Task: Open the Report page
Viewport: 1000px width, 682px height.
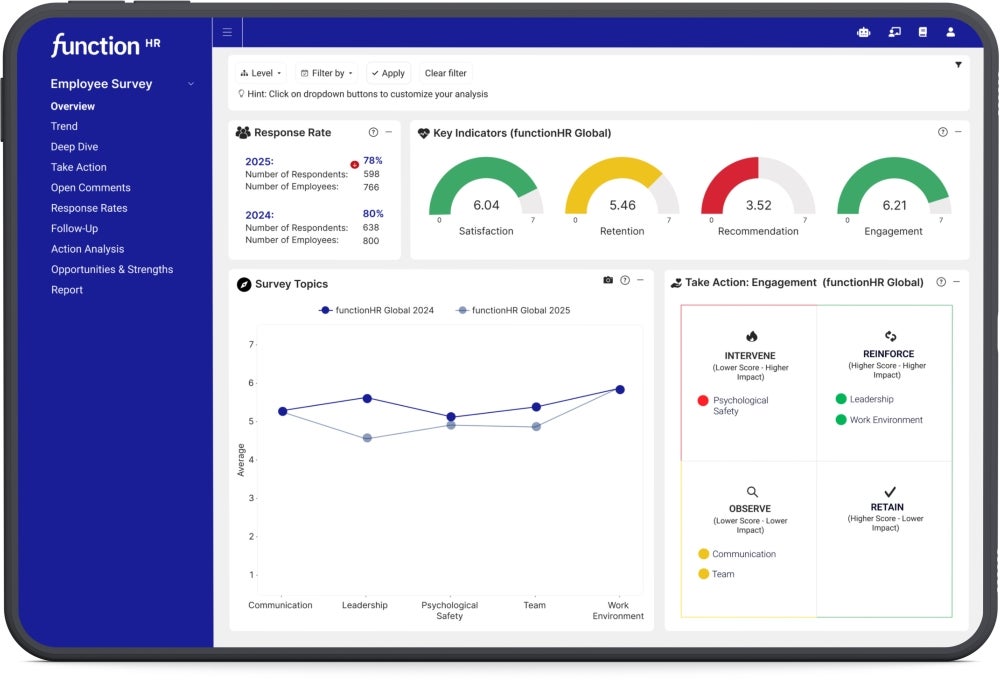Action: (x=66, y=290)
